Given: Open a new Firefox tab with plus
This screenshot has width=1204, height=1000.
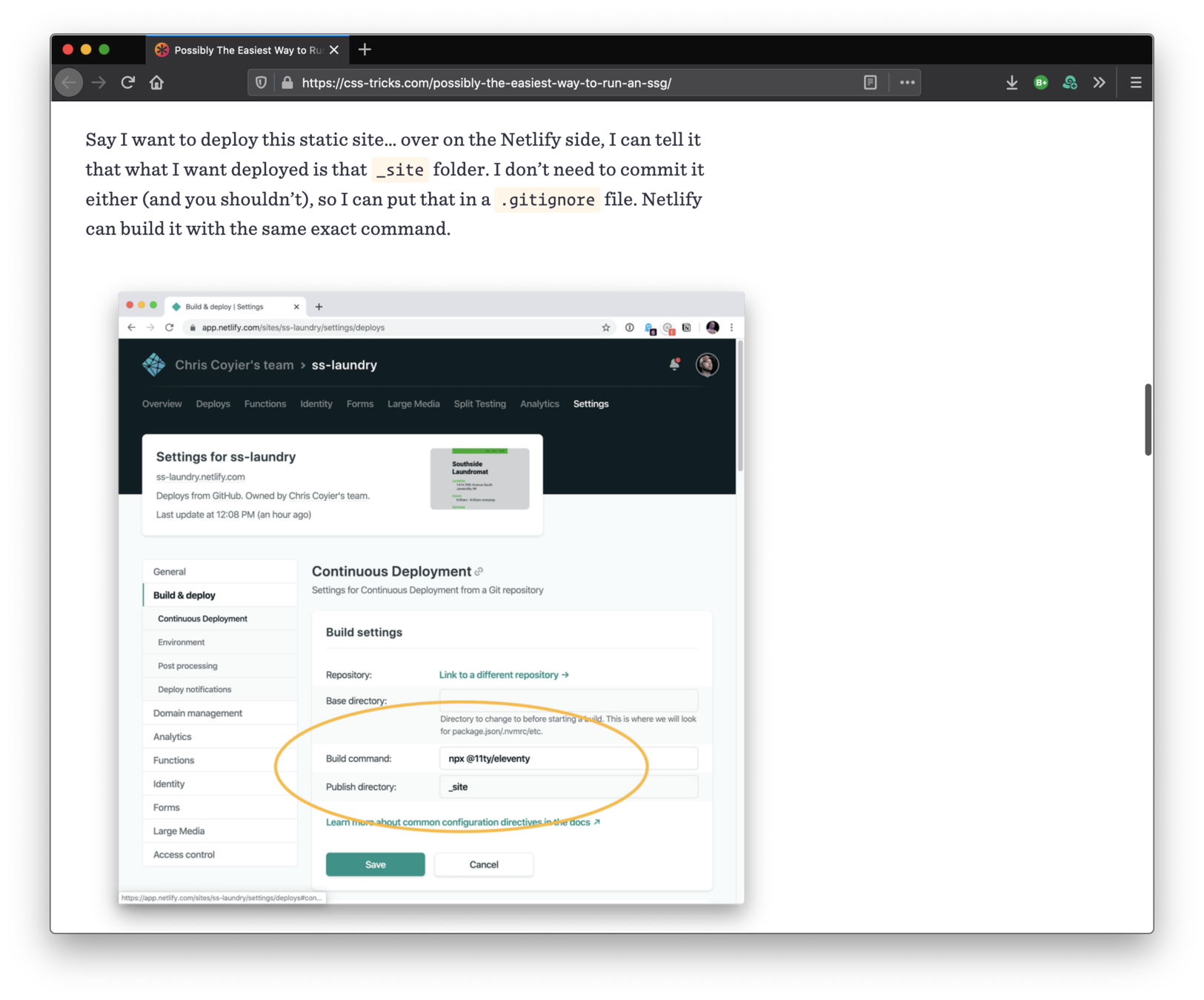Looking at the screenshot, I should click(365, 50).
